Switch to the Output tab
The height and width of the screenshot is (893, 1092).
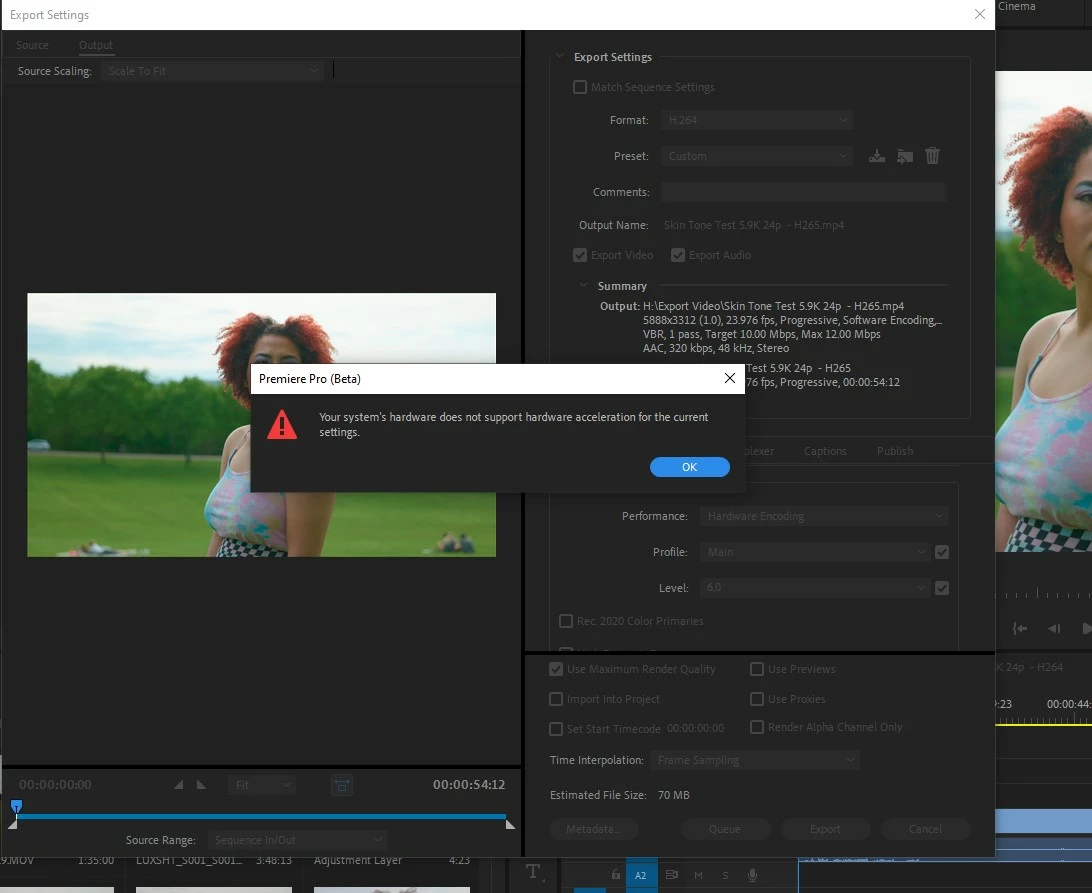95,45
